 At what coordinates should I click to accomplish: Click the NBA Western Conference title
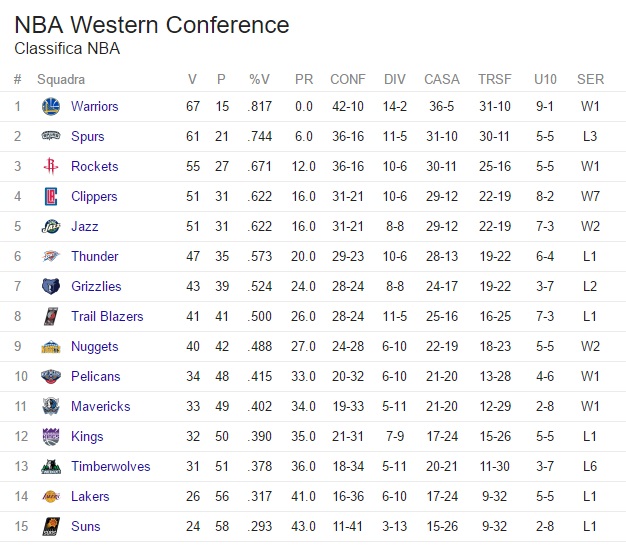tap(152, 25)
